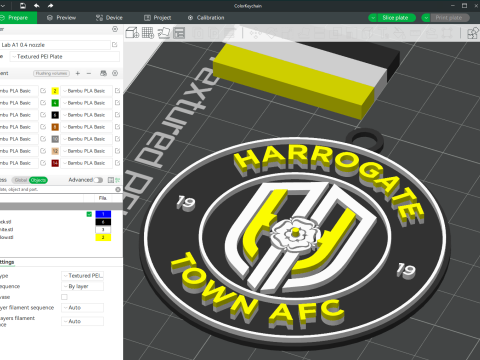This screenshot has width=480, height=360.
Task: Click the compare presets icon beside Advanced
Action: 111,180
